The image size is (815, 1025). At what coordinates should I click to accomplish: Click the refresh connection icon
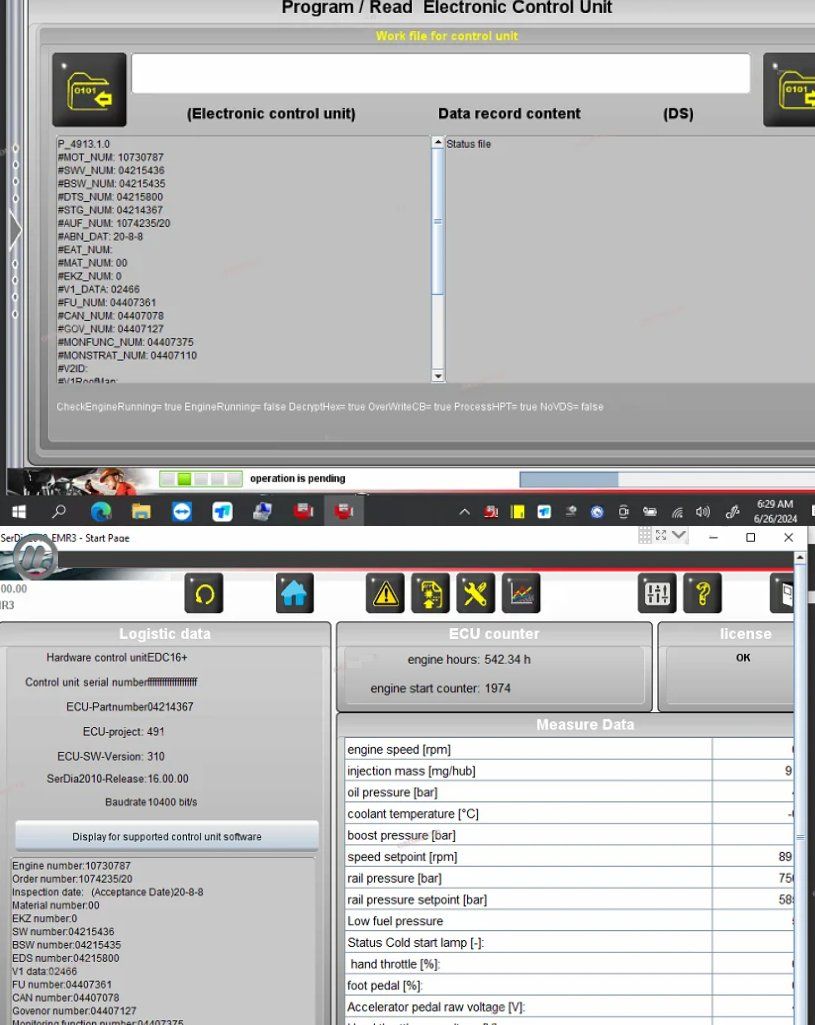coord(204,594)
